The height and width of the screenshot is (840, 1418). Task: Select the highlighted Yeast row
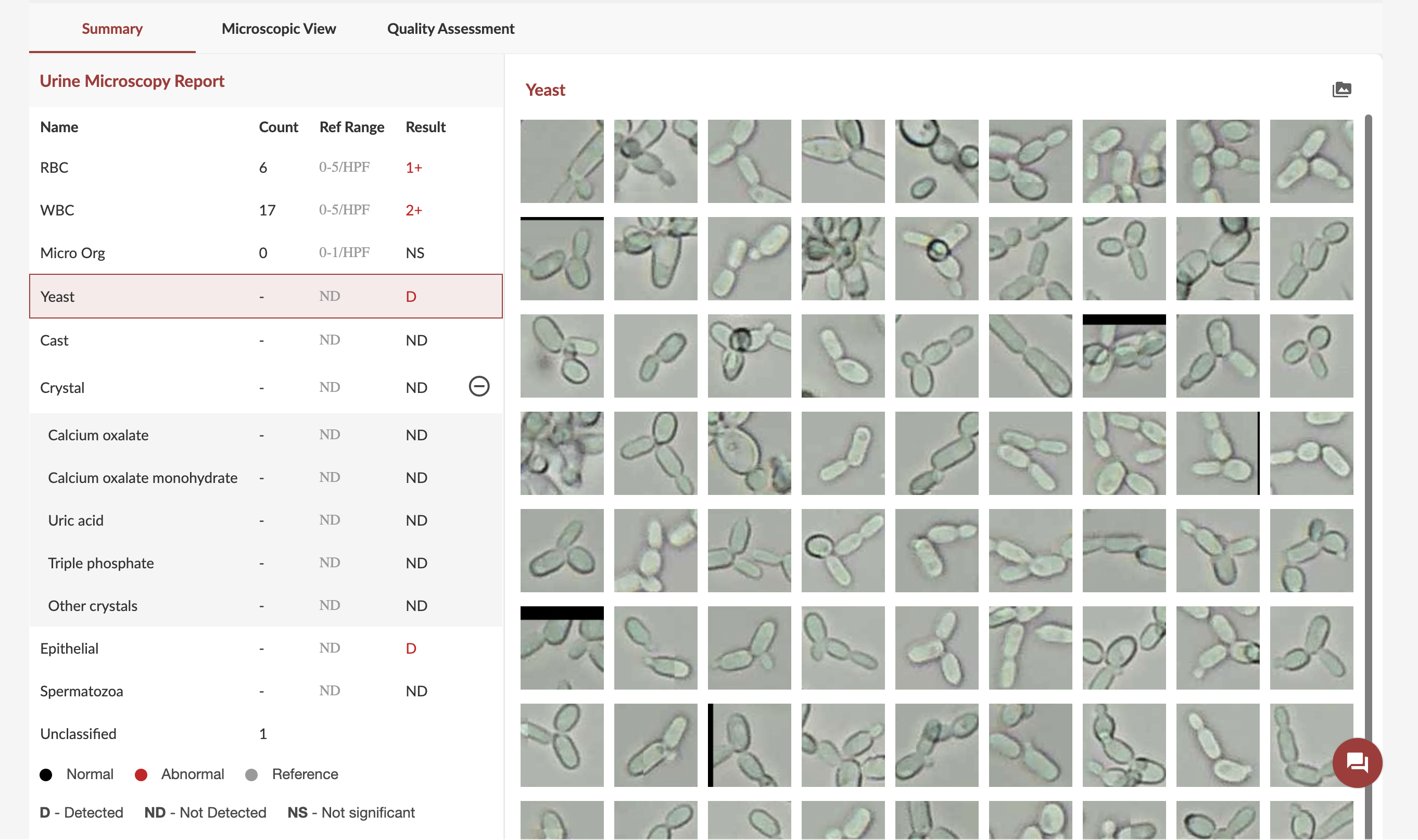click(x=265, y=297)
